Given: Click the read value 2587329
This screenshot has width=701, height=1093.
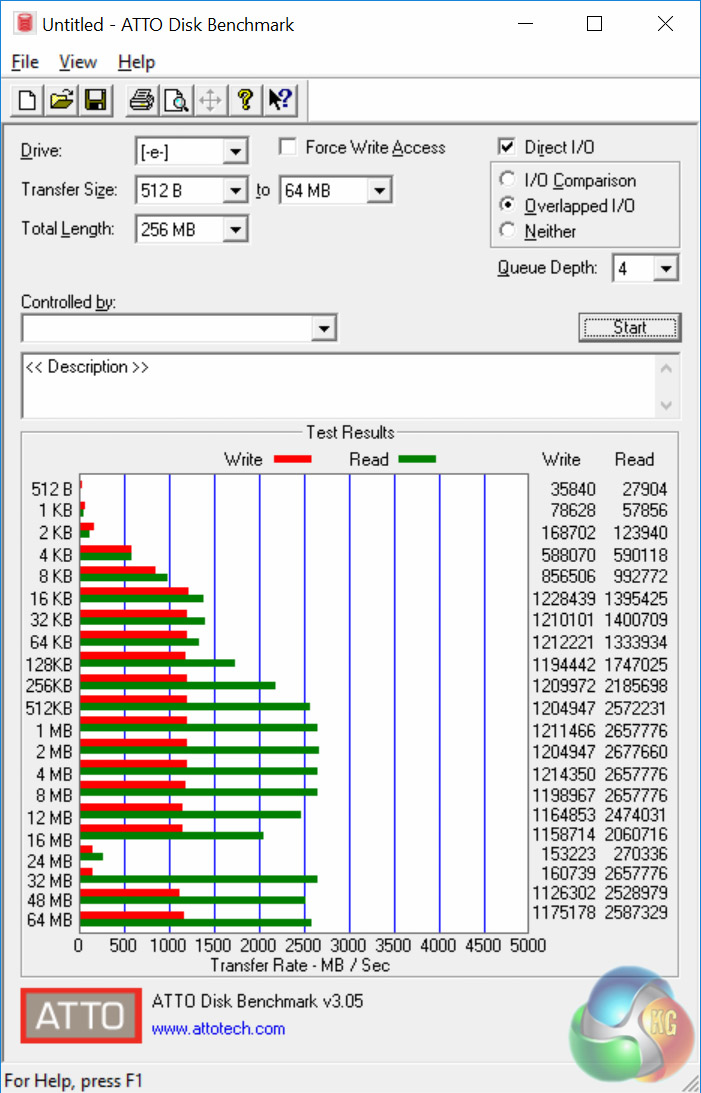Looking at the screenshot, I should (636, 912).
